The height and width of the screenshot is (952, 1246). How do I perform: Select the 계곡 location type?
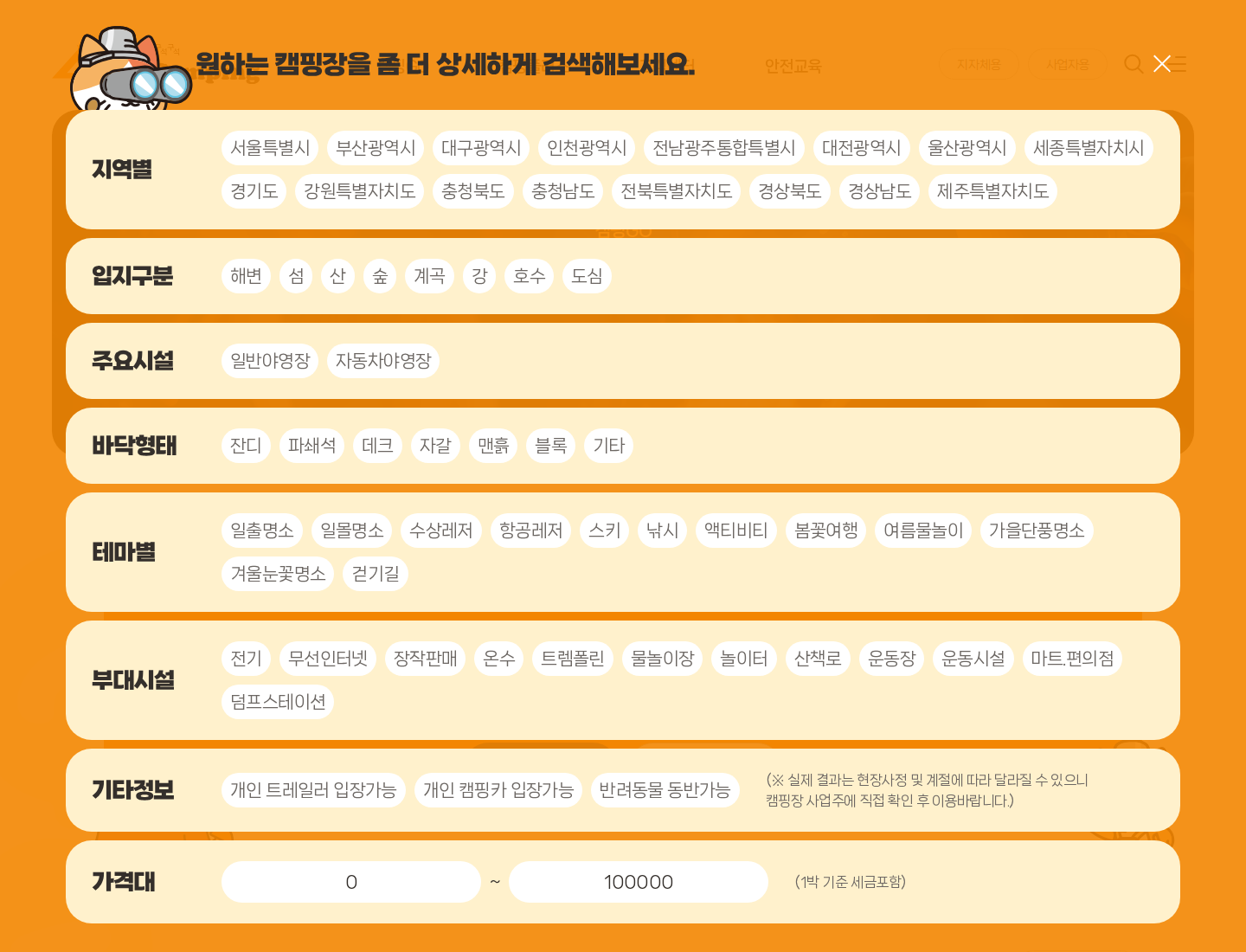429,276
